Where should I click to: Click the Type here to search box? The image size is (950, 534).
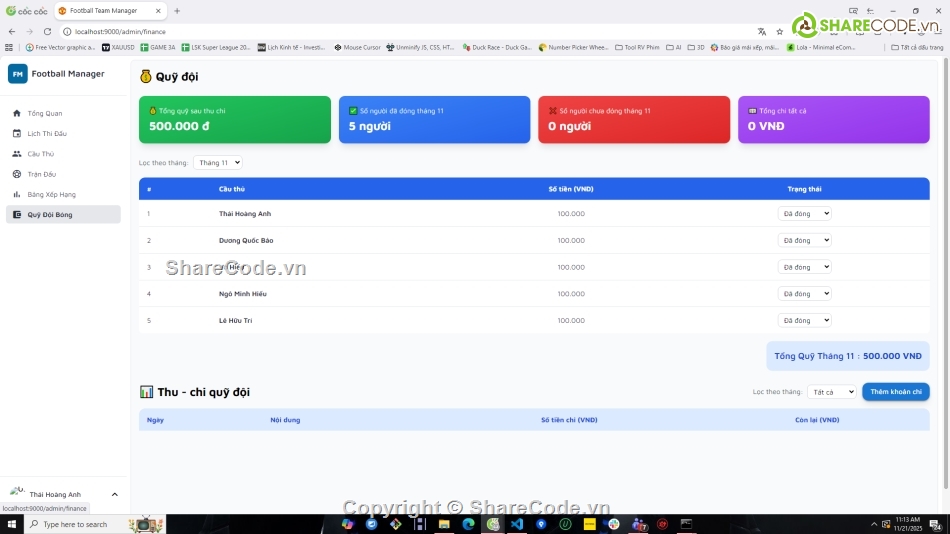[x=94, y=524]
